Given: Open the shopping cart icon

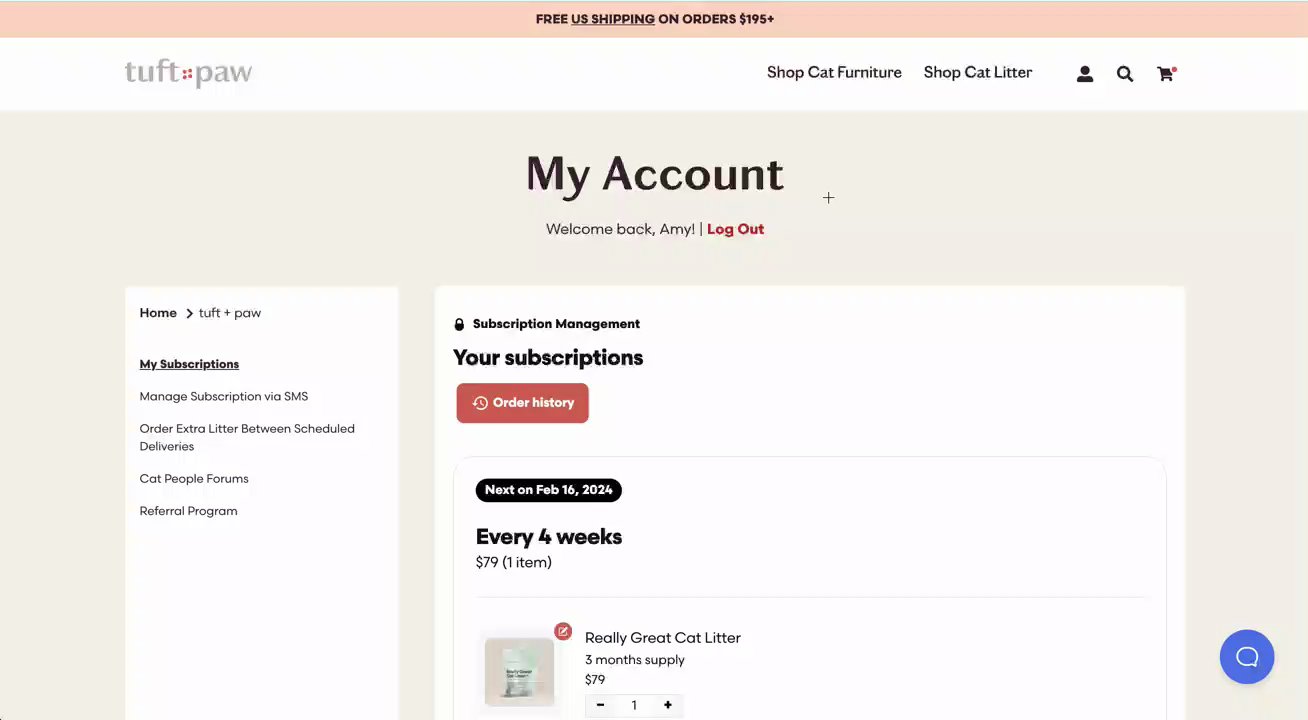Looking at the screenshot, I should click(1165, 74).
